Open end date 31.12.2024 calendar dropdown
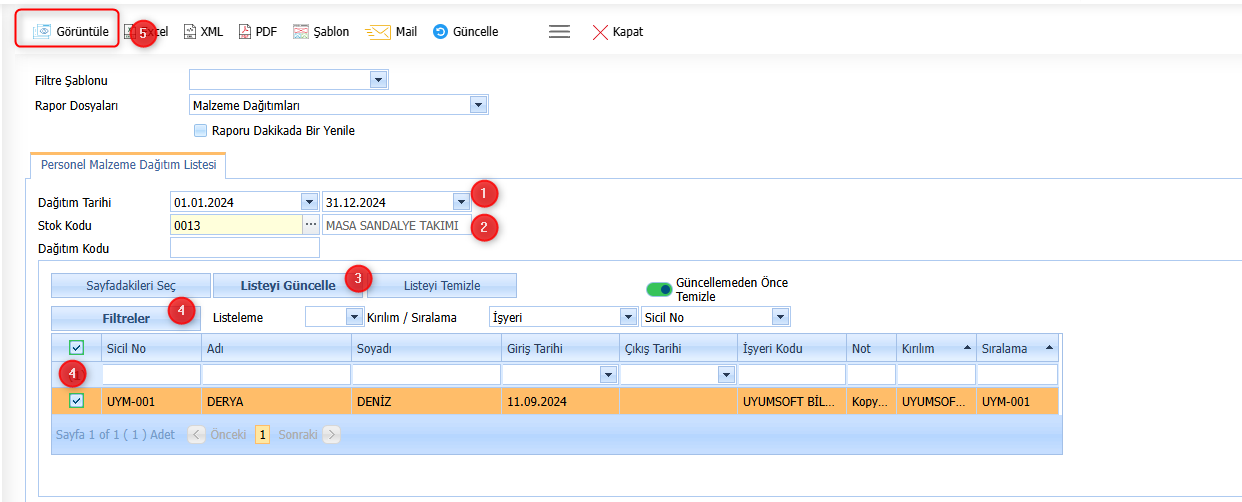This screenshot has height=502, width=1242. [460, 201]
